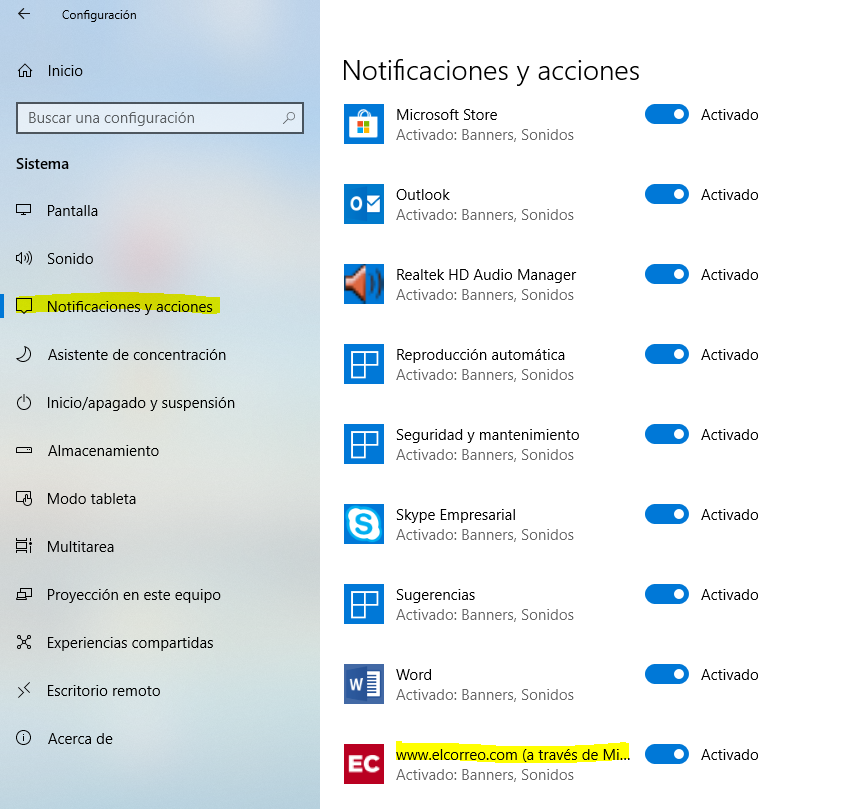This screenshot has width=863, height=809.
Task: Click the Outlook app icon
Action: click(x=364, y=204)
